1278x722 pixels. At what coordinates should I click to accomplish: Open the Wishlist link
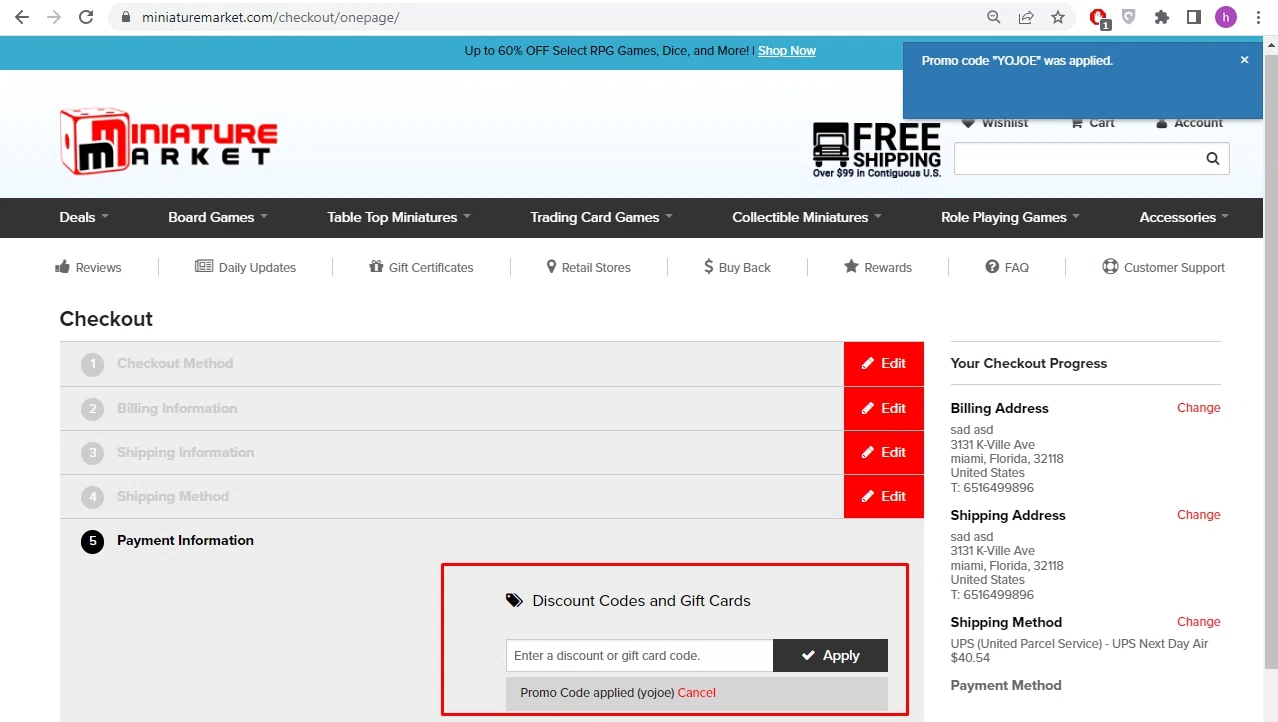click(995, 123)
